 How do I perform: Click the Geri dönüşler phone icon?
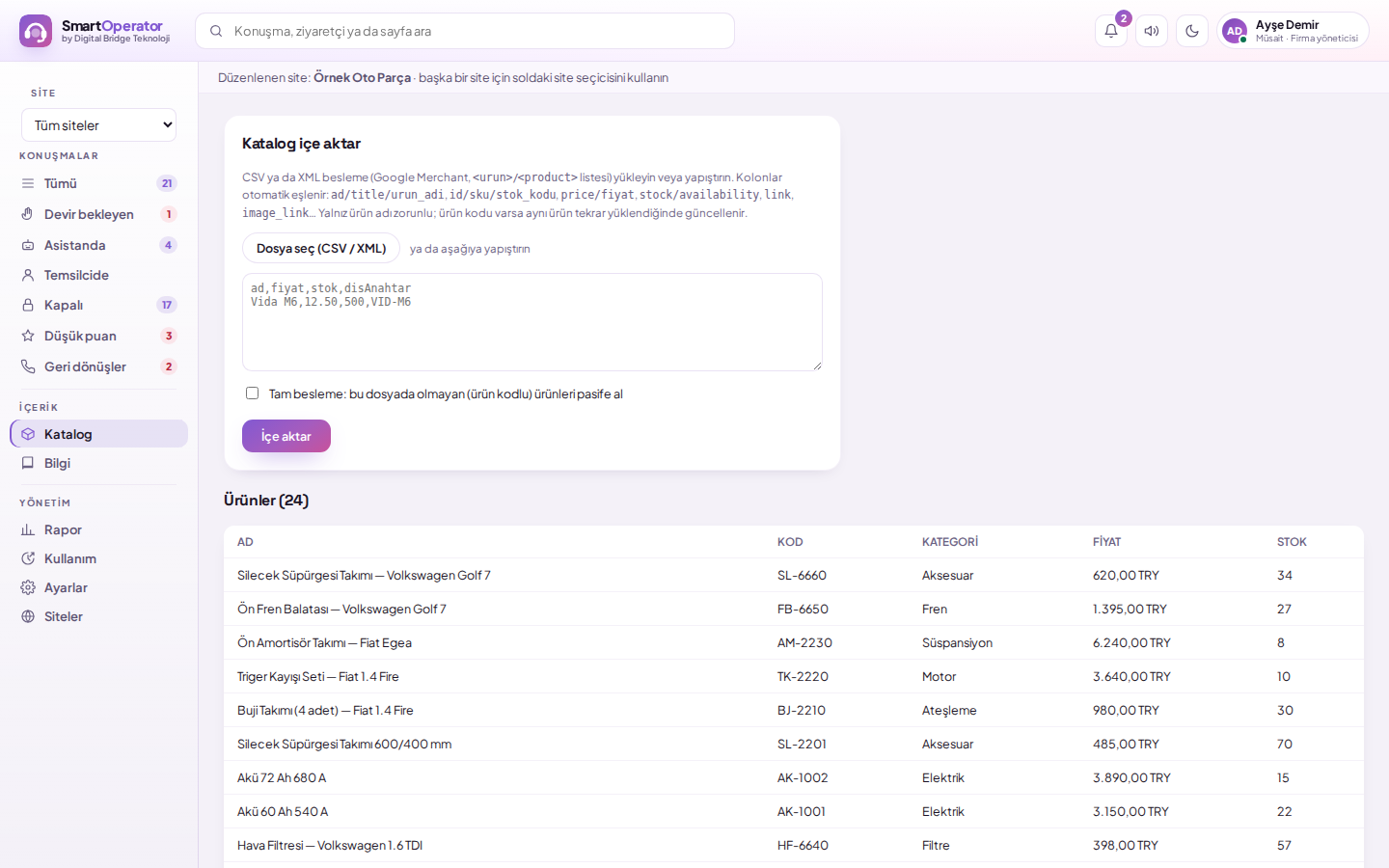[28, 366]
